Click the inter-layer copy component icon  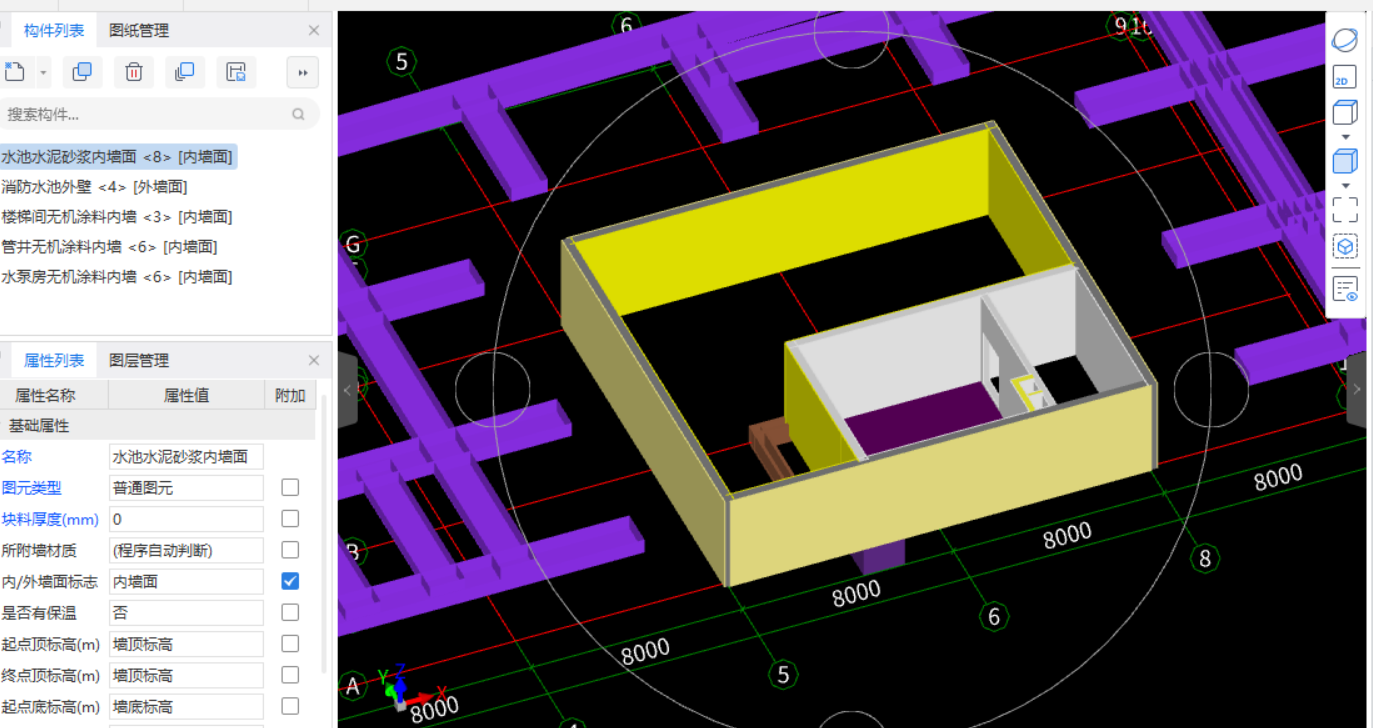185,72
